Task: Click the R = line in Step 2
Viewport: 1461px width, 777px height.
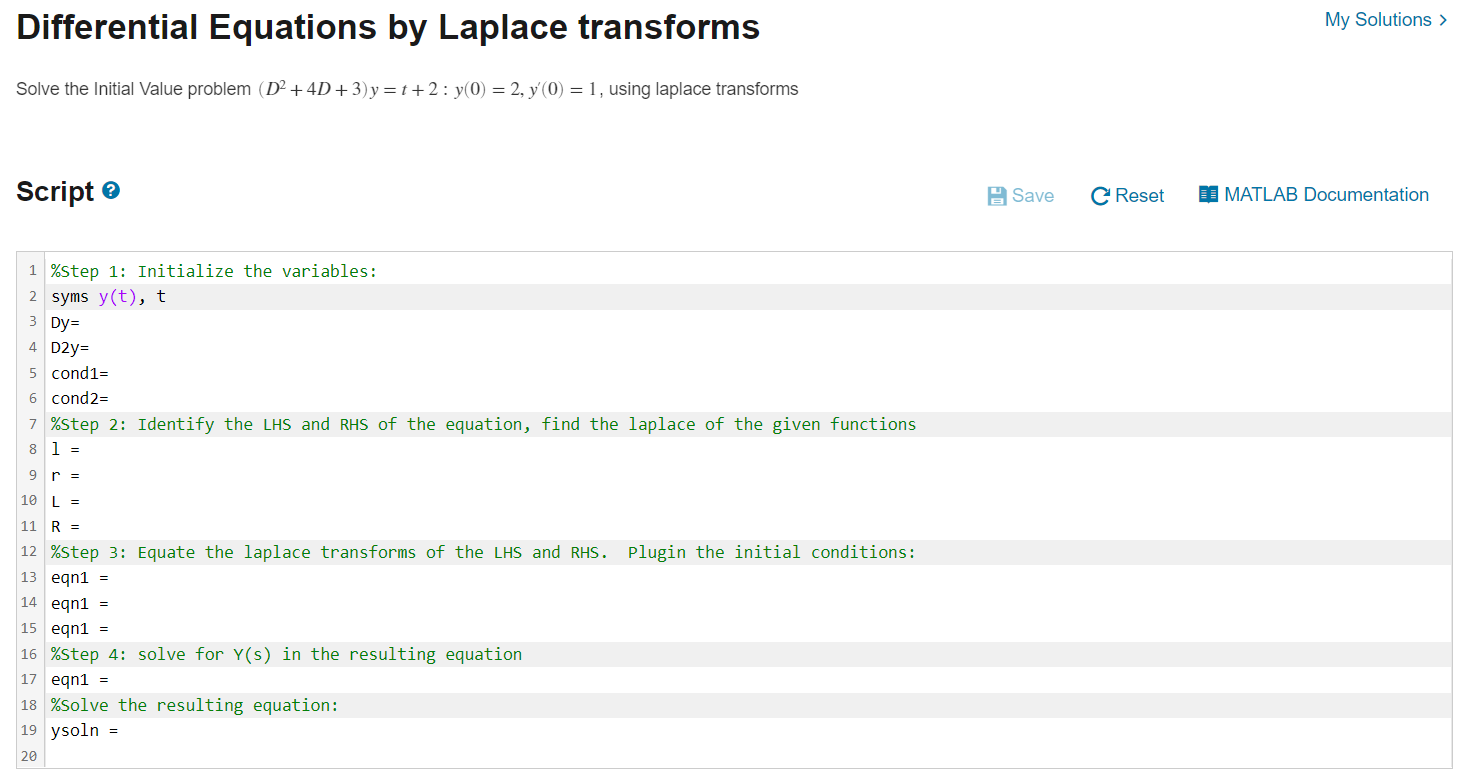Action: [x=64, y=526]
